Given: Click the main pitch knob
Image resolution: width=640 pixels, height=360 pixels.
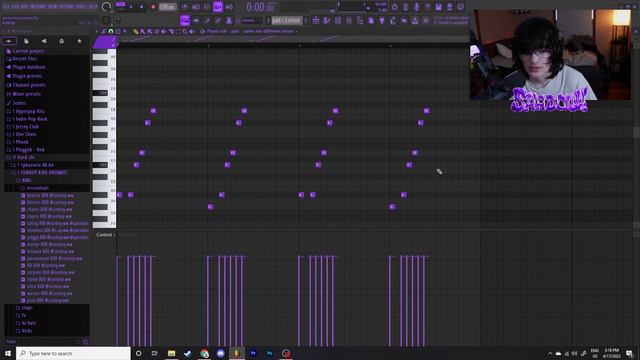Looking at the screenshot, I should [107, 20].
